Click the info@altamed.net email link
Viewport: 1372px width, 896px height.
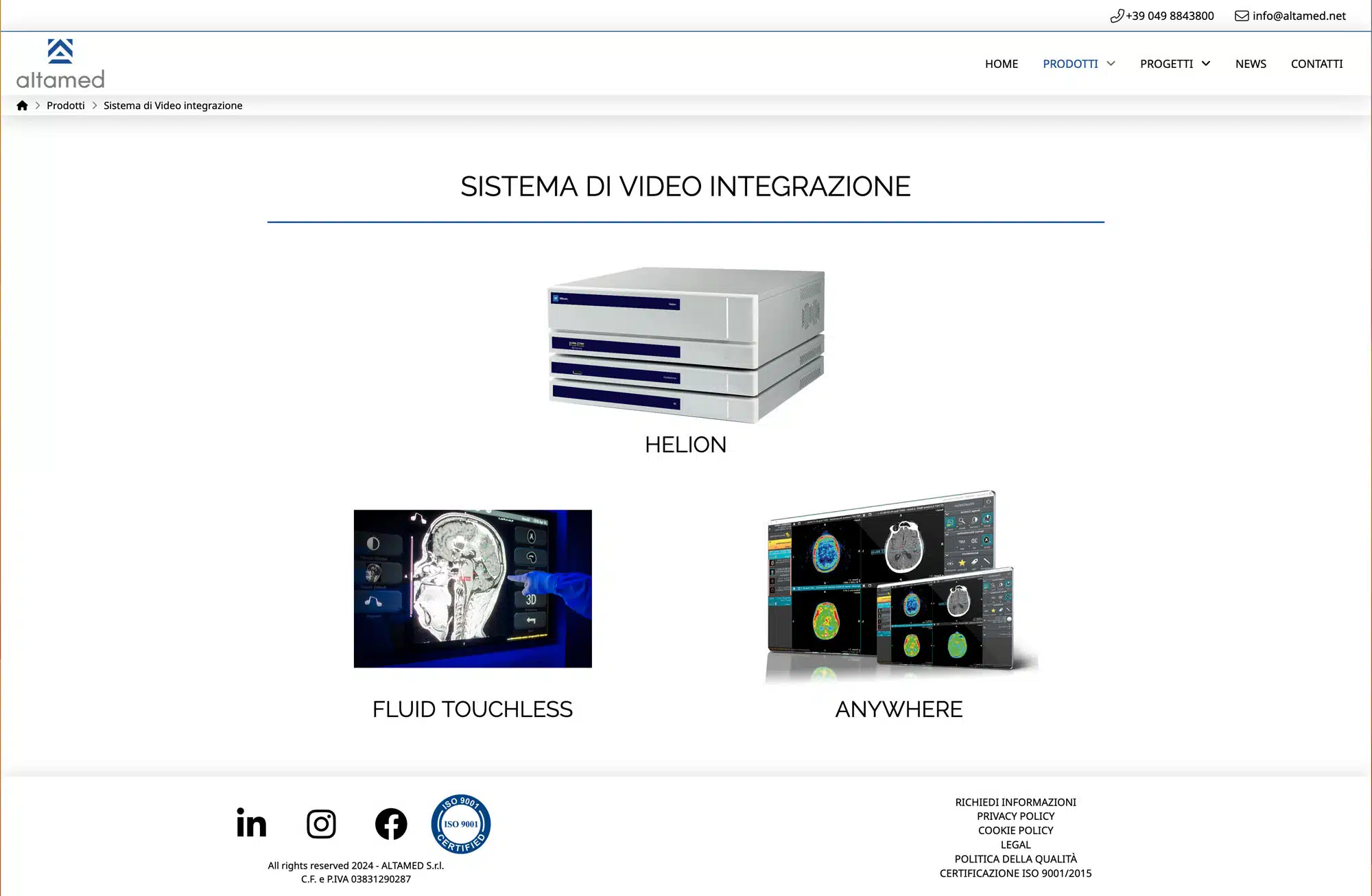click(1299, 16)
